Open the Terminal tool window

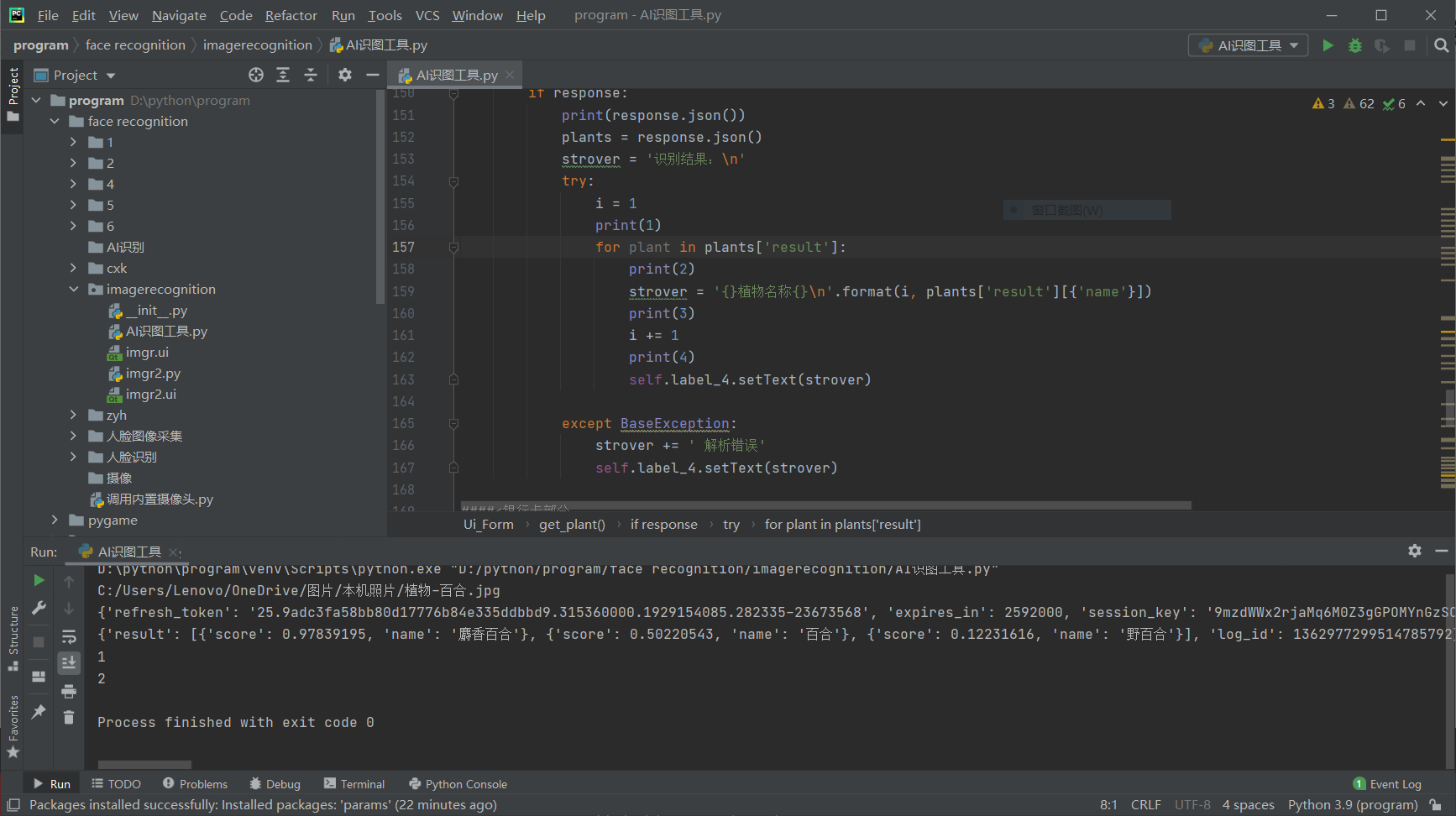click(x=354, y=784)
